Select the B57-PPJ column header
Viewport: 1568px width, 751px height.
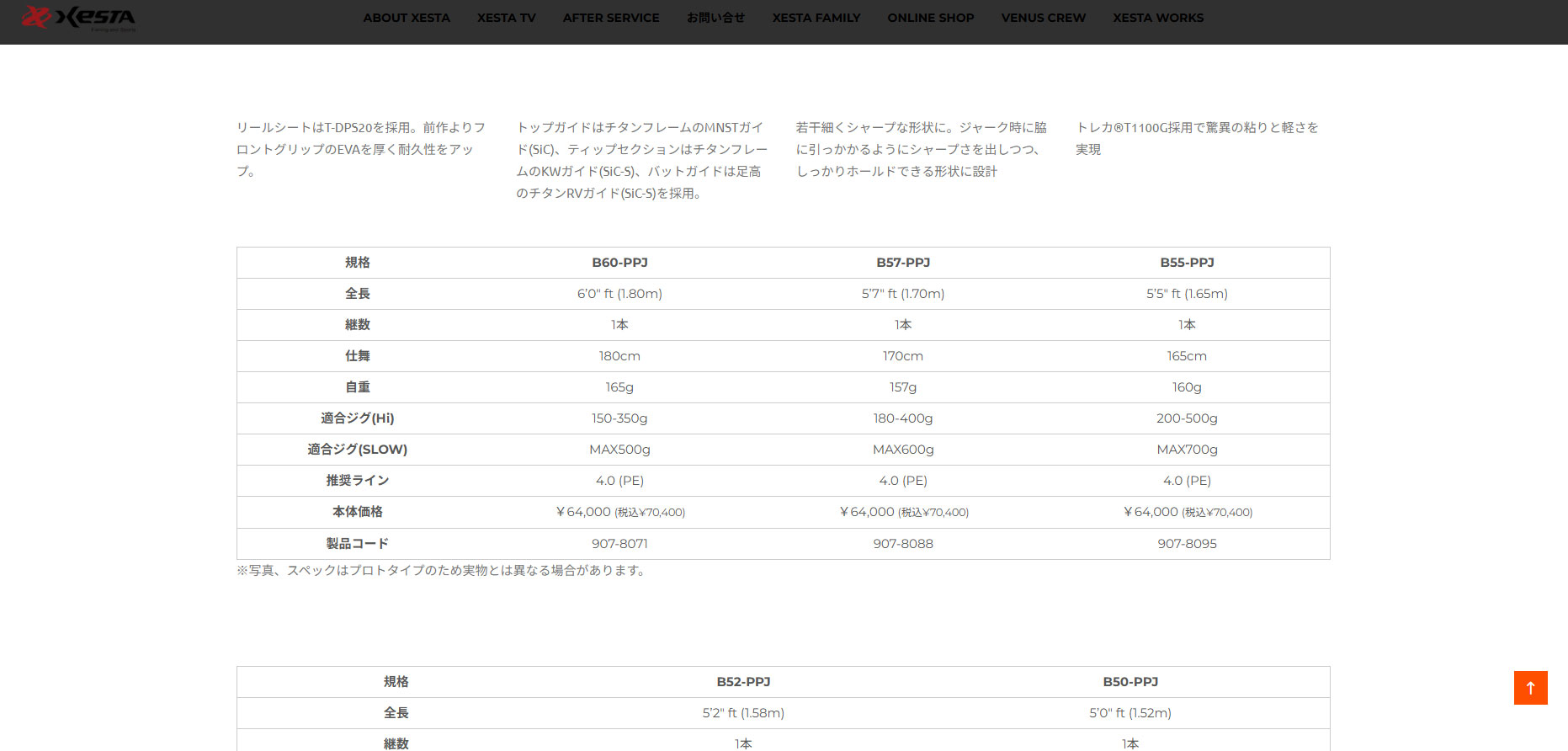point(903,263)
